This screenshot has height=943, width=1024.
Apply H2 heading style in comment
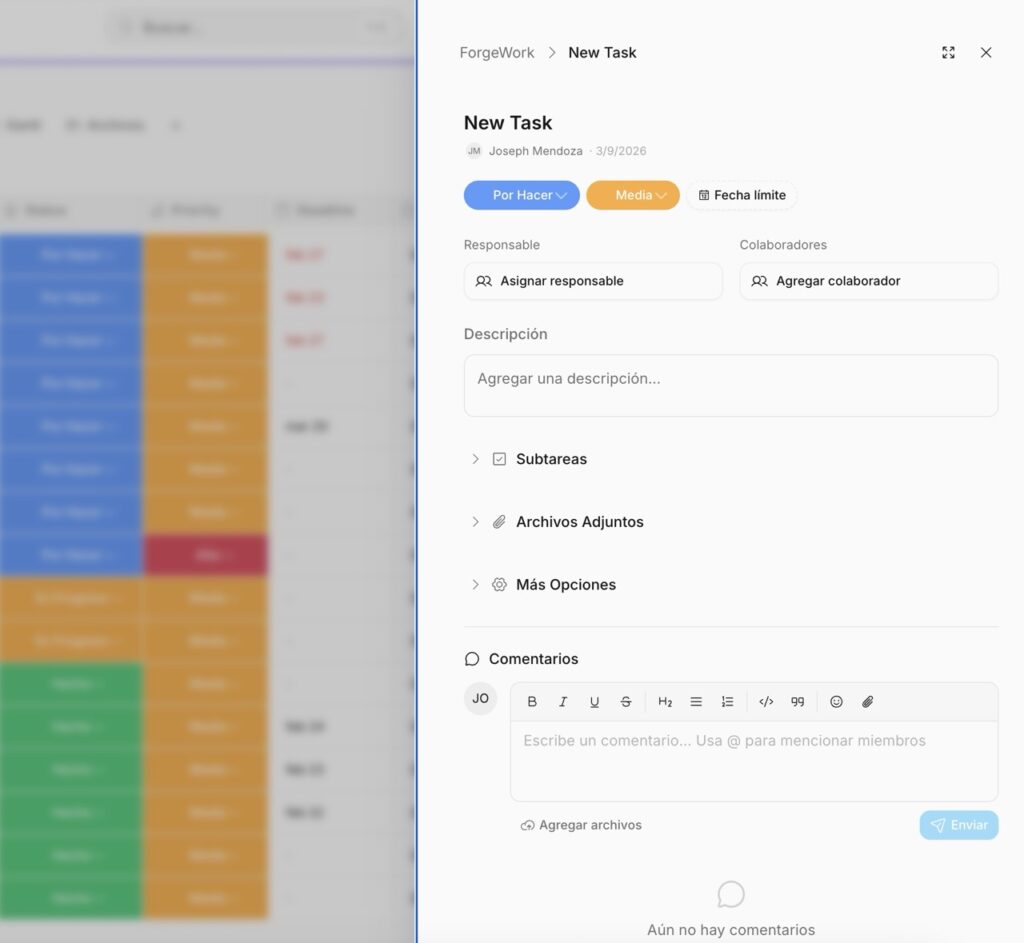(x=665, y=702)
